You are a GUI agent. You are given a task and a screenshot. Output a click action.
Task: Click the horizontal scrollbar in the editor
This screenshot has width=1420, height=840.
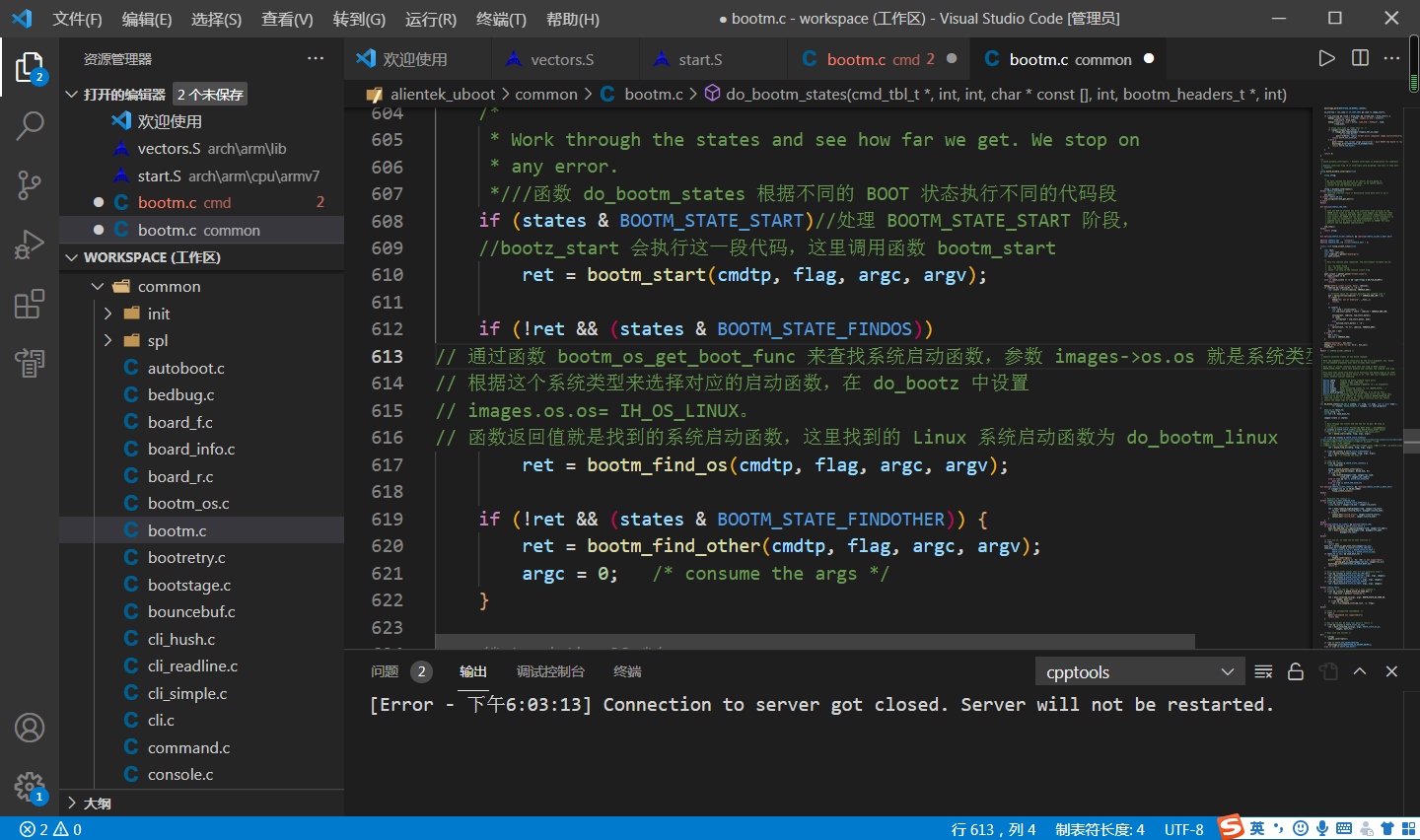815,641
